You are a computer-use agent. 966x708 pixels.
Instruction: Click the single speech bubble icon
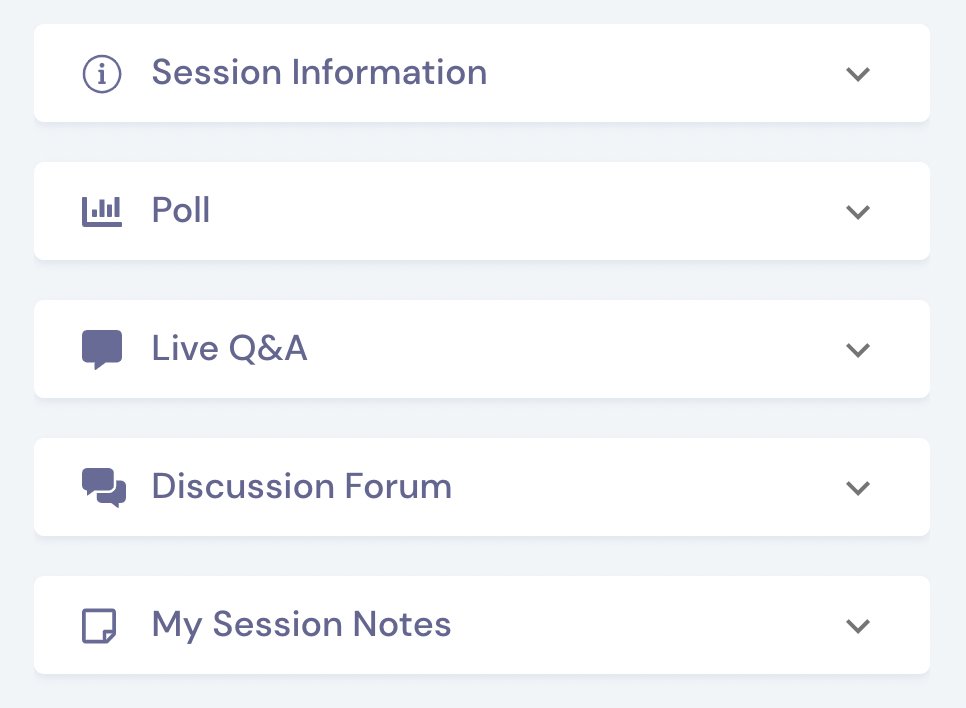pos(102,349)
